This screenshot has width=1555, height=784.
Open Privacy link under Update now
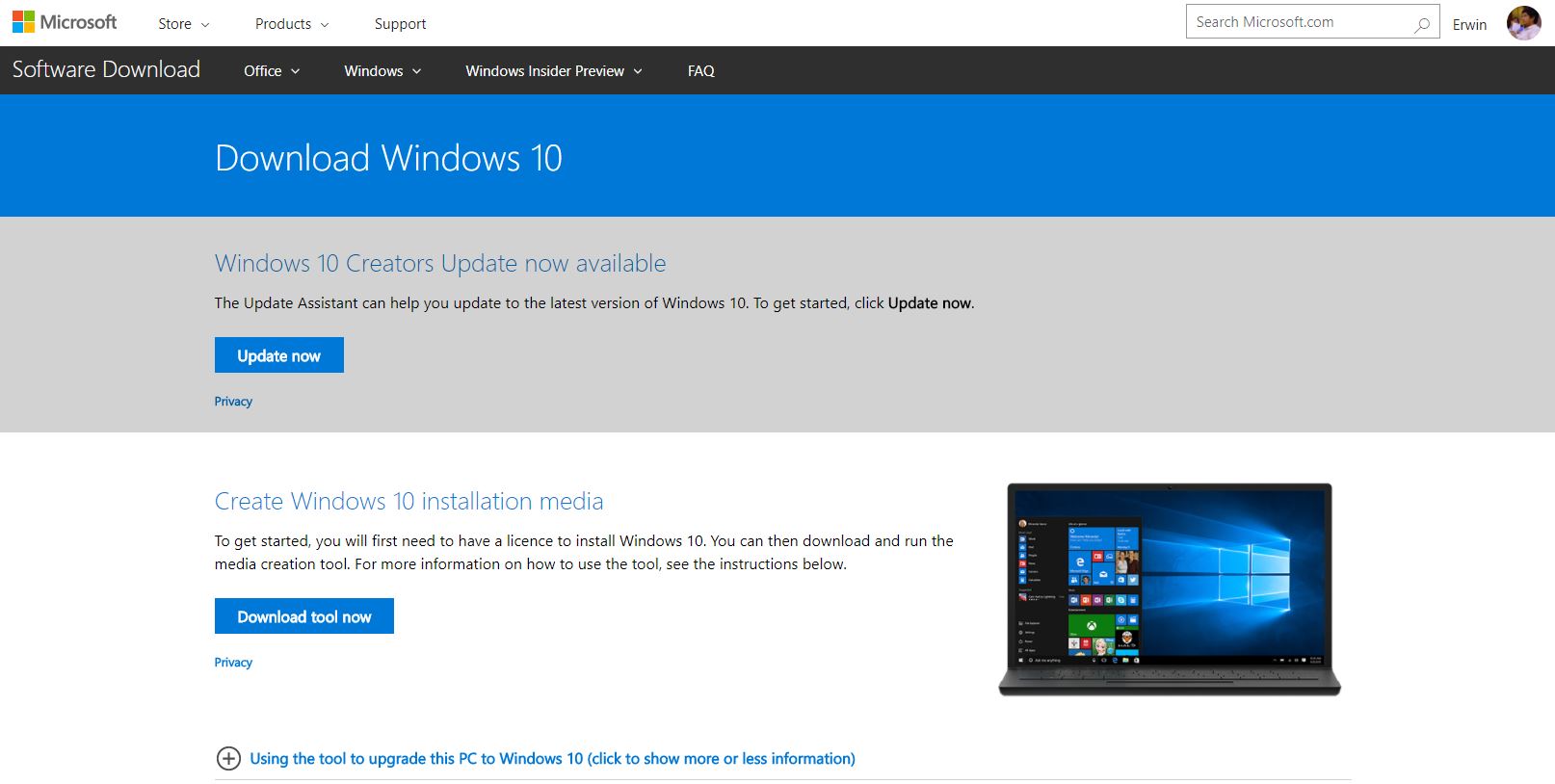click(233, 402)
